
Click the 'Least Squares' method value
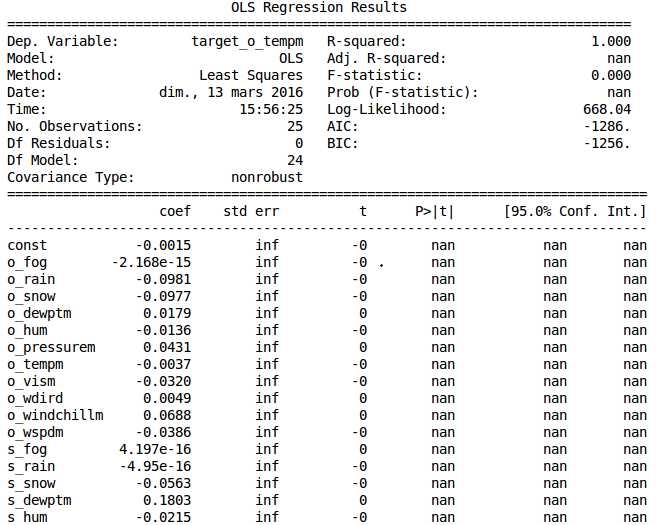tap(251, 76)
